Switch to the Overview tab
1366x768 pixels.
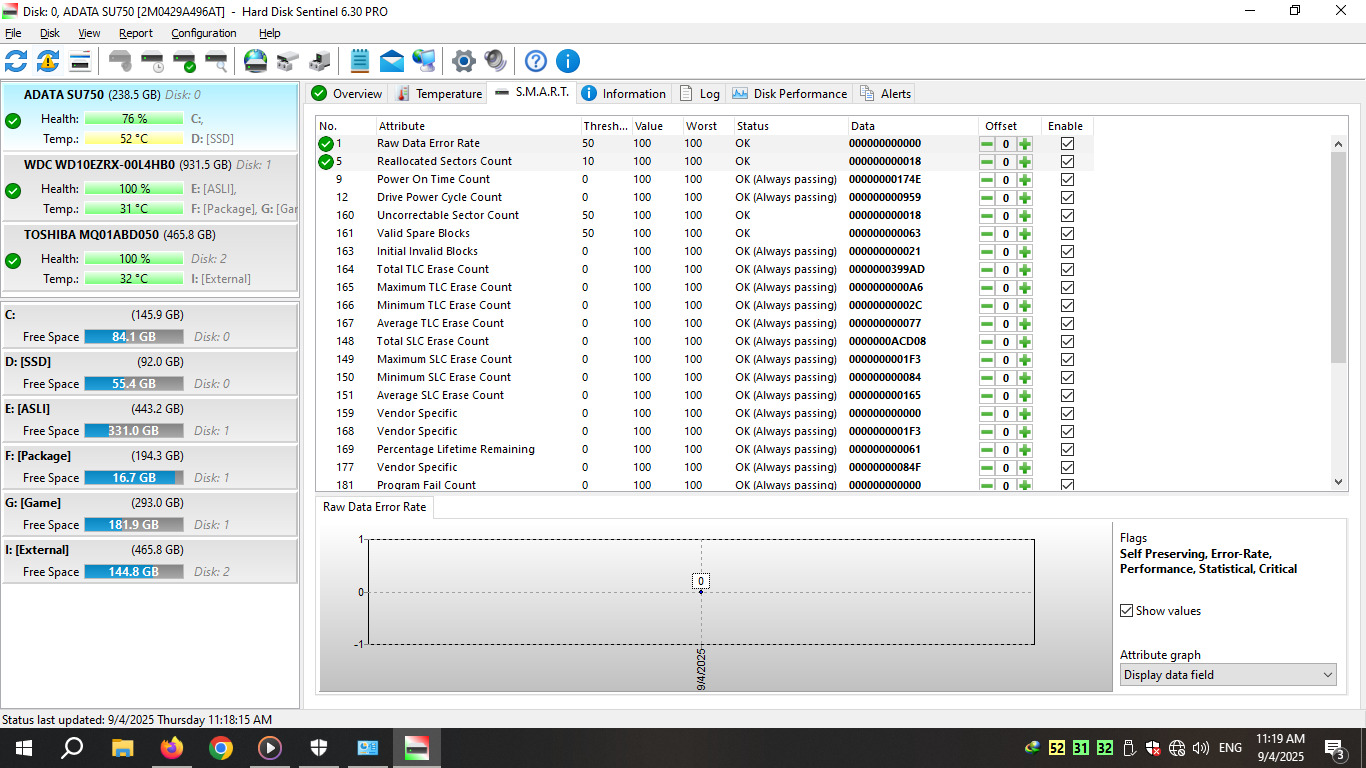coord(346,94)
